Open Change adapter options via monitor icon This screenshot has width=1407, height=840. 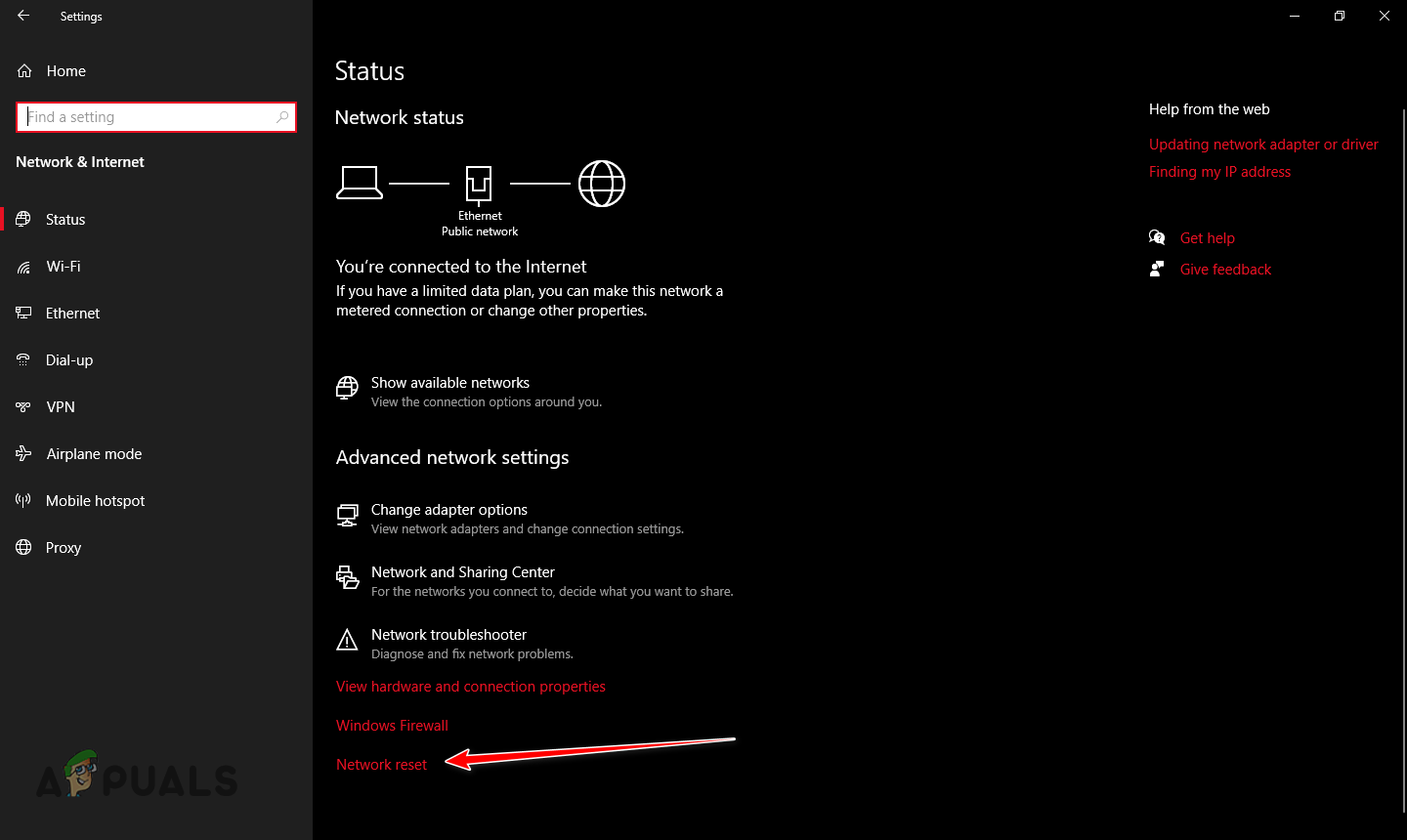(x=348, y=515)
